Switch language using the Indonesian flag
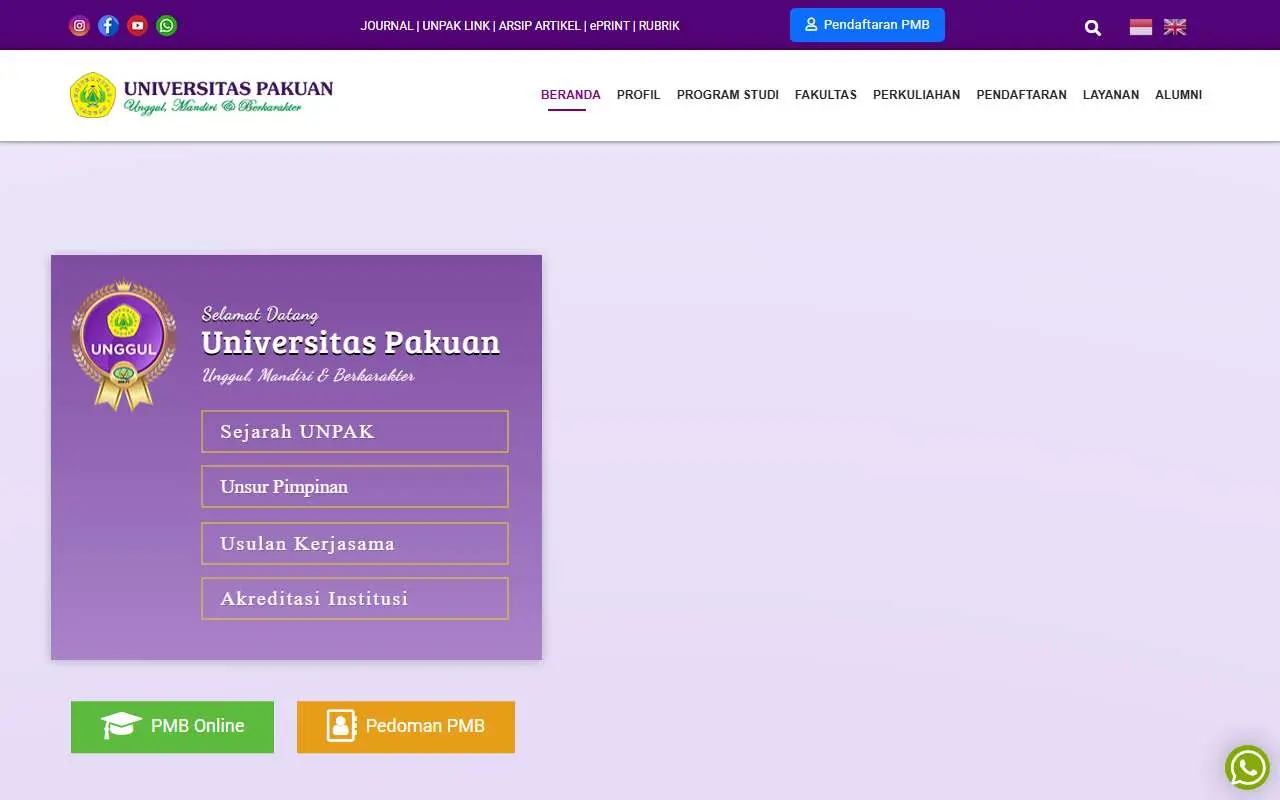 [1141, 27]
